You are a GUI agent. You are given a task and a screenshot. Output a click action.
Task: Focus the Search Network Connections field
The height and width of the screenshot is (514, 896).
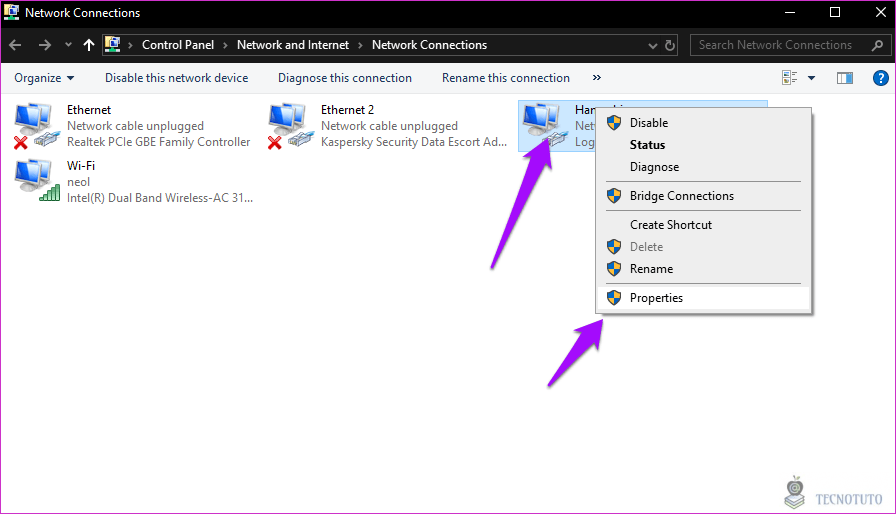tap(791, 45)
